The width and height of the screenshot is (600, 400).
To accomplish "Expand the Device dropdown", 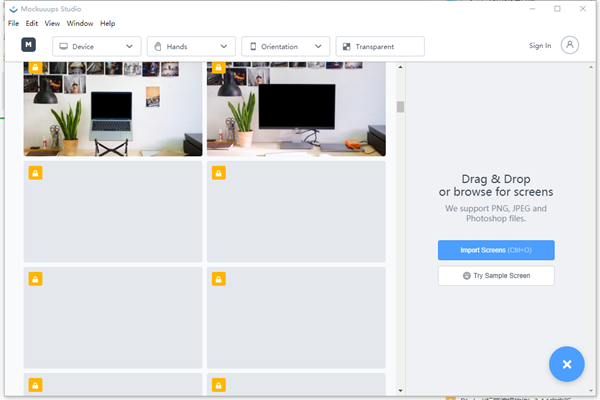I will tap(97, 46).
